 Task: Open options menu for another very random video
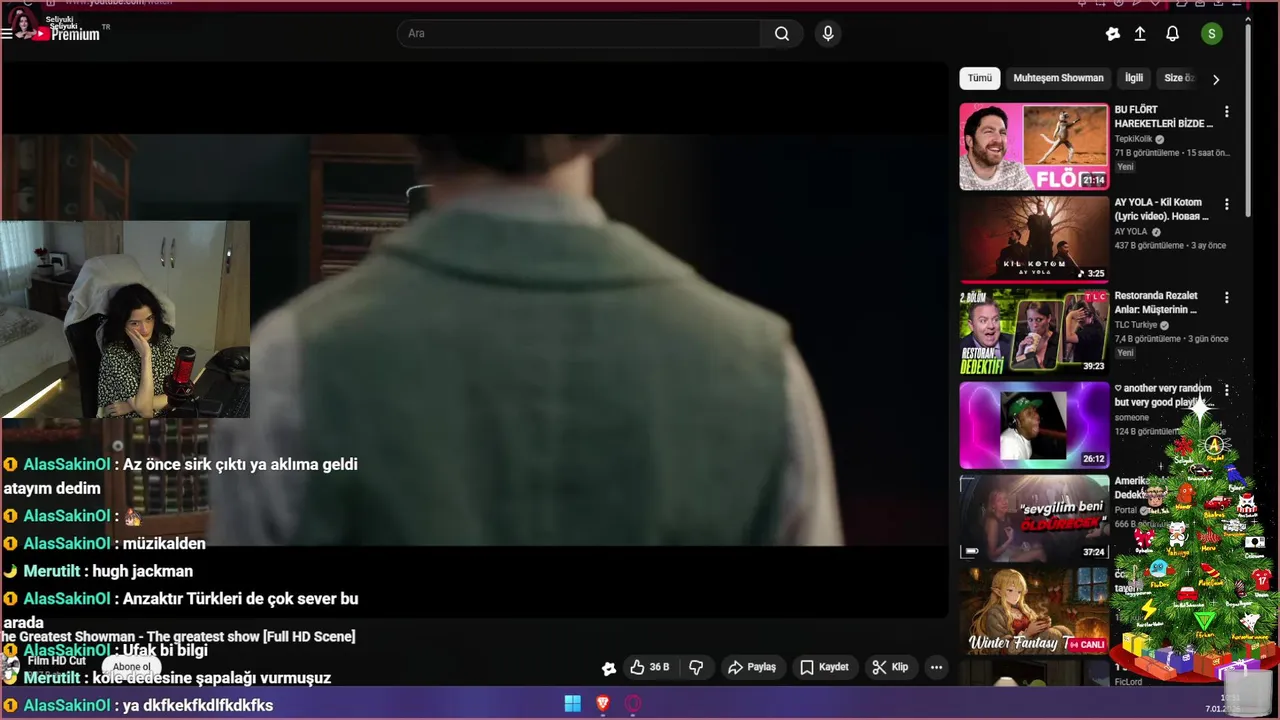coord(1227,390)
